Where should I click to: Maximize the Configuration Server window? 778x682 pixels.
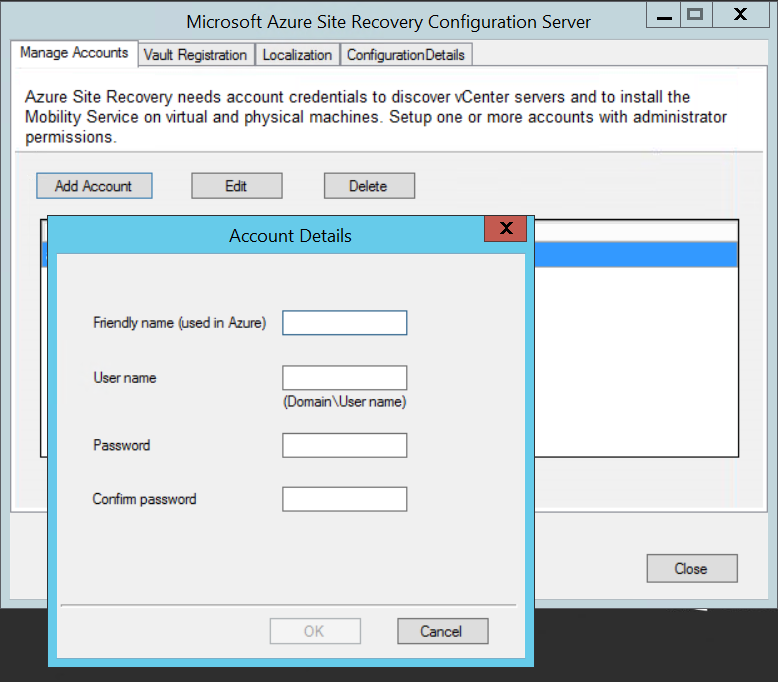coord(696,15)
